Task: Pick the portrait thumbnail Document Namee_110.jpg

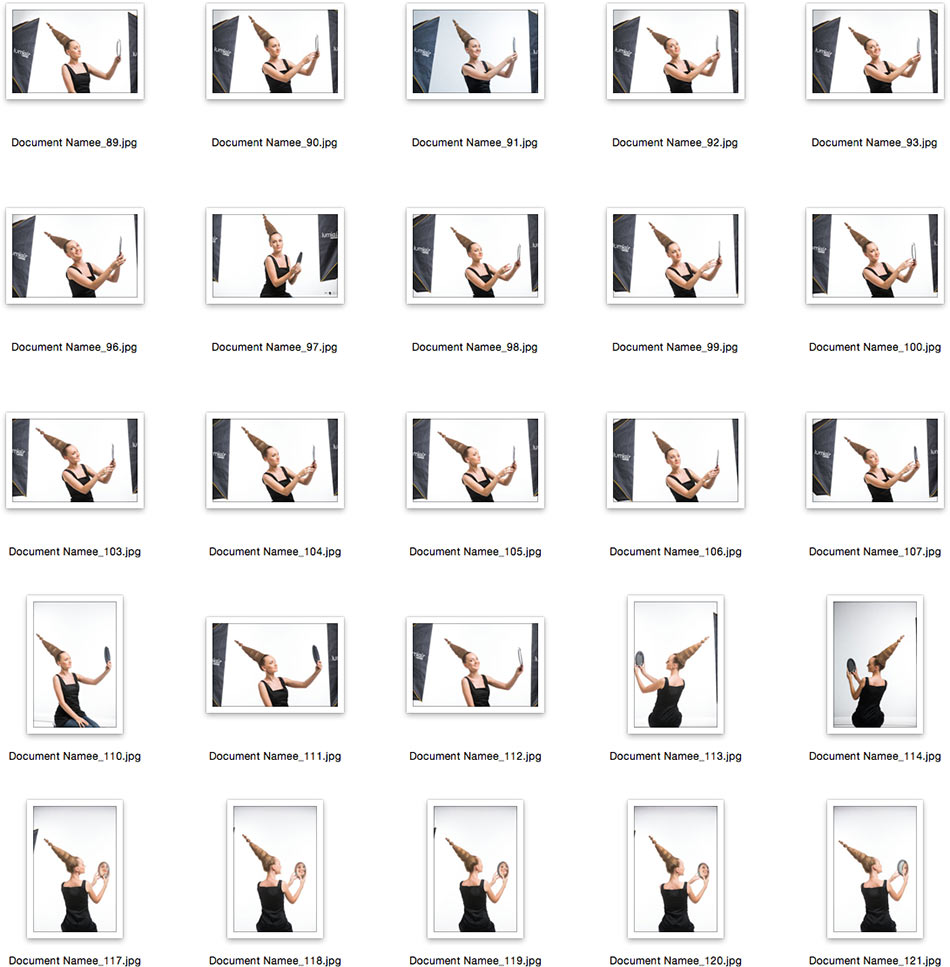Action: (75, 665)
